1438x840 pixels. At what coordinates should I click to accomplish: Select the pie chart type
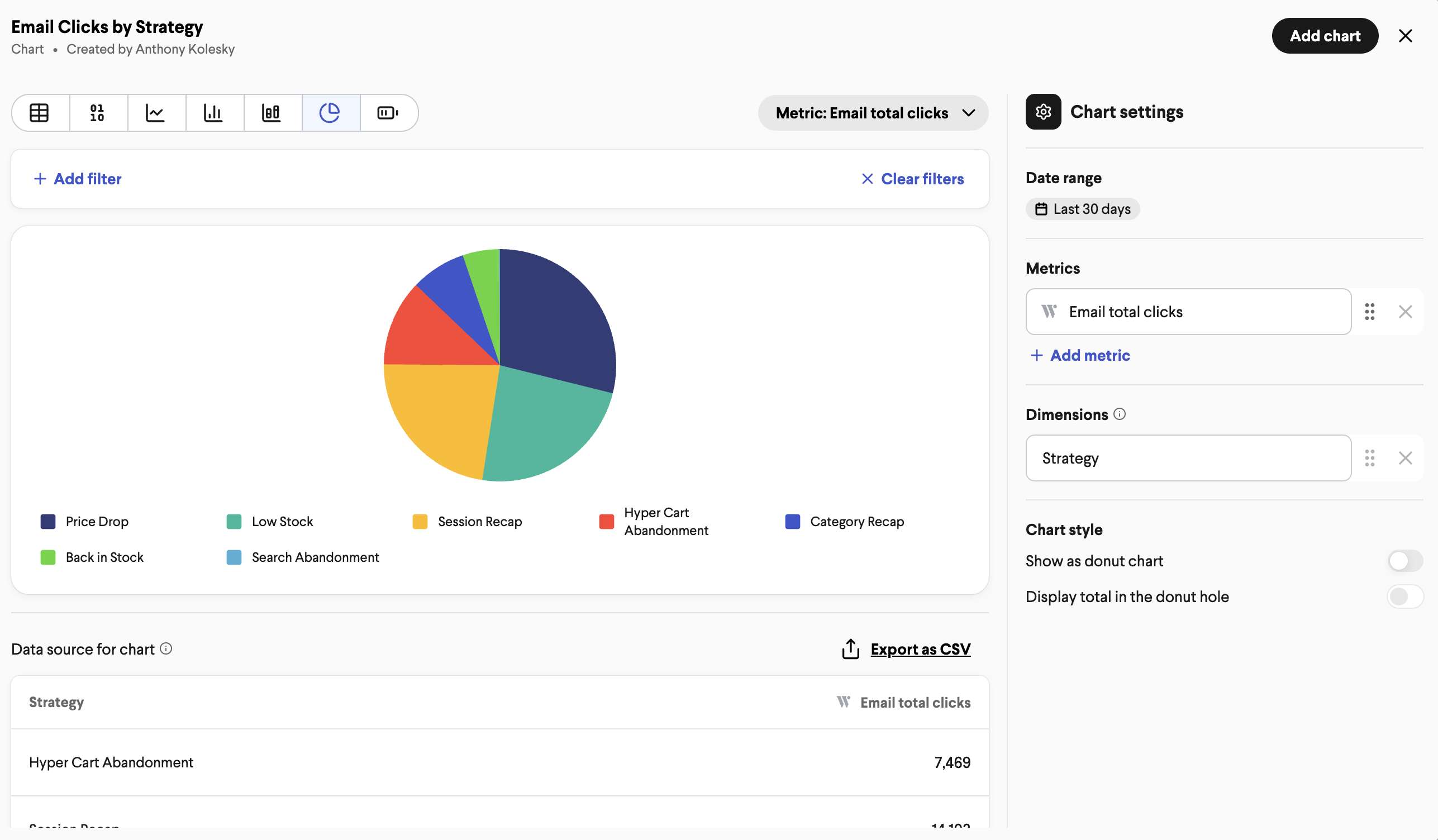[330, 112]
